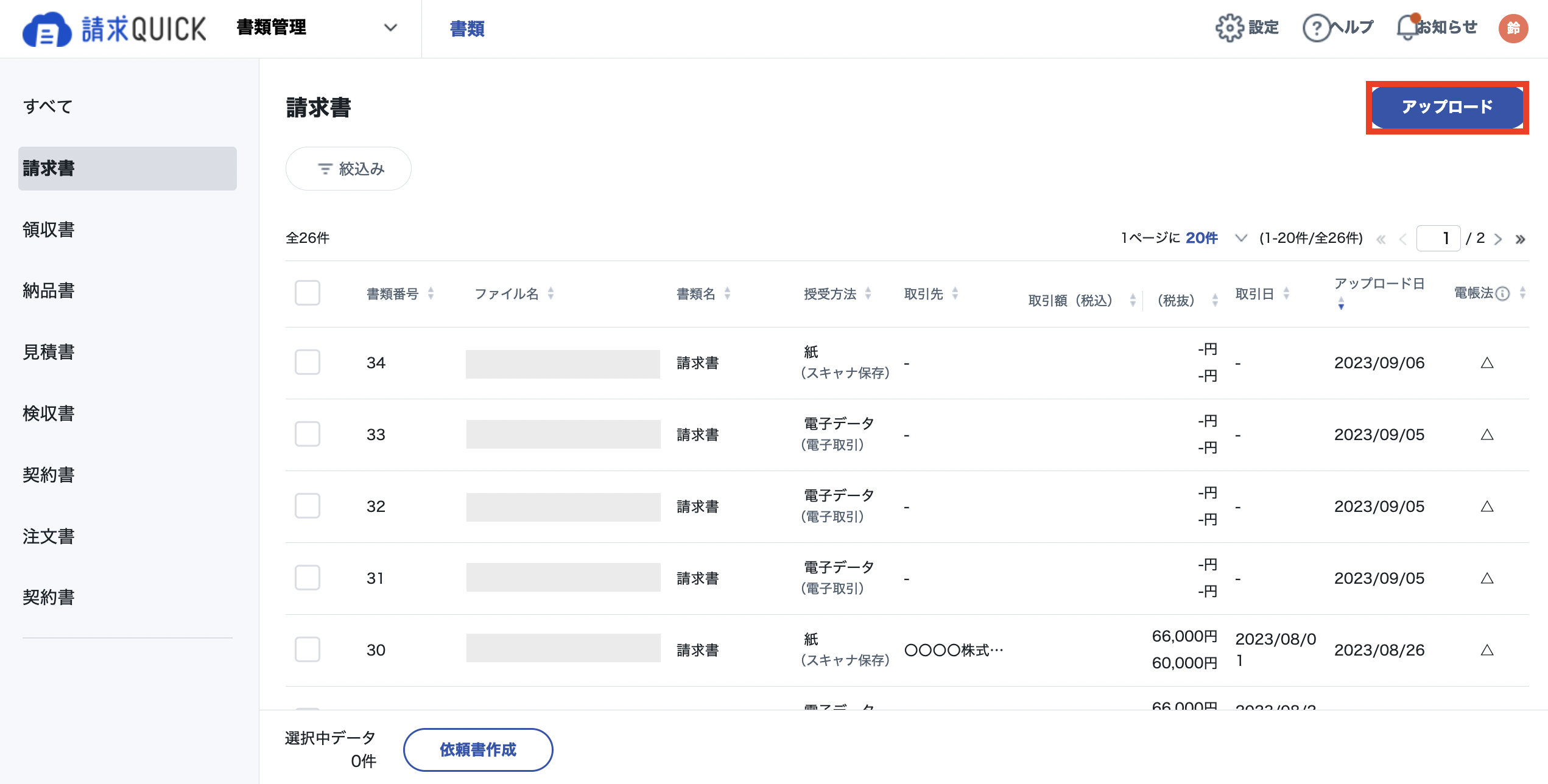Check the box for document 31

tap(308, 578)
